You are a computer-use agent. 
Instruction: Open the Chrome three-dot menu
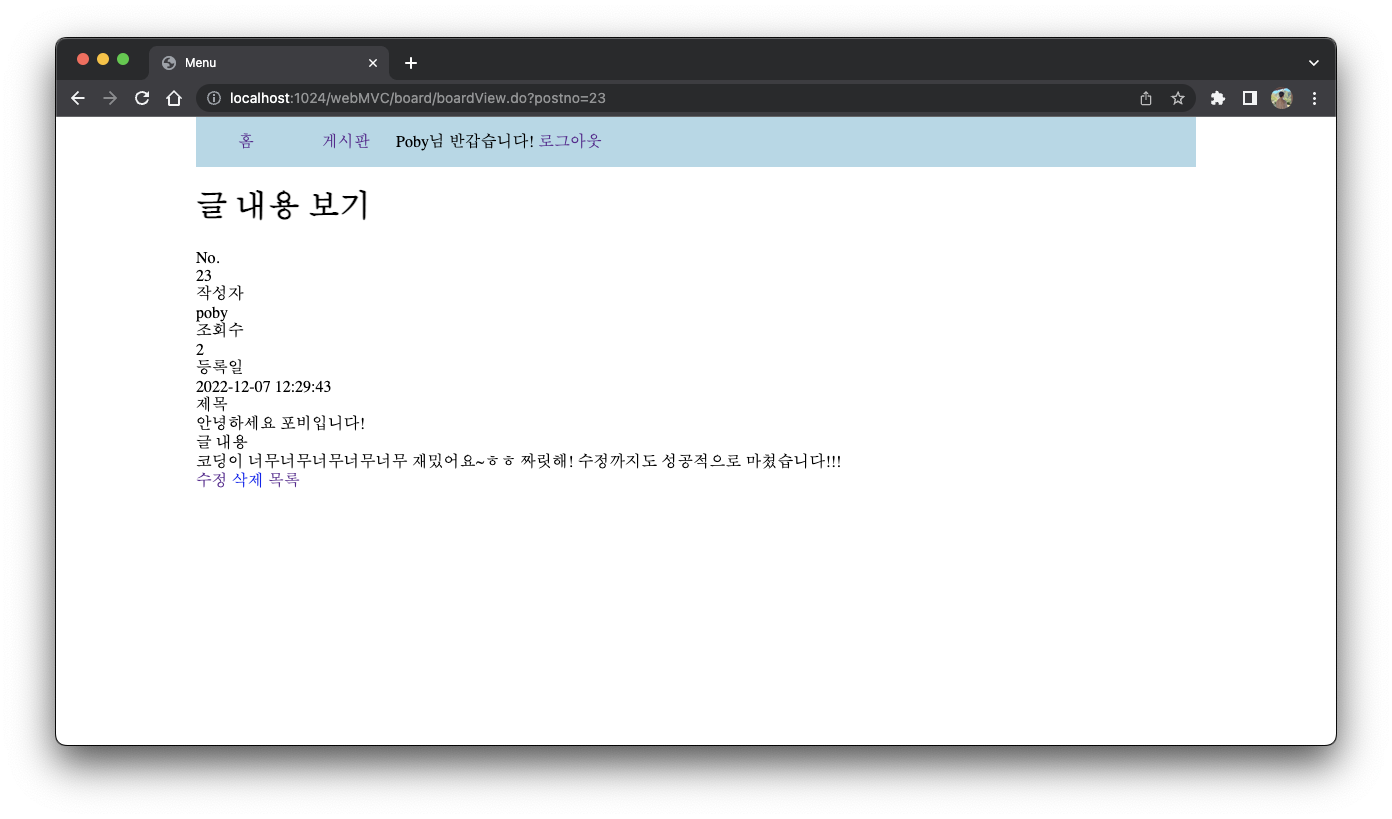tap(1315, 98)
